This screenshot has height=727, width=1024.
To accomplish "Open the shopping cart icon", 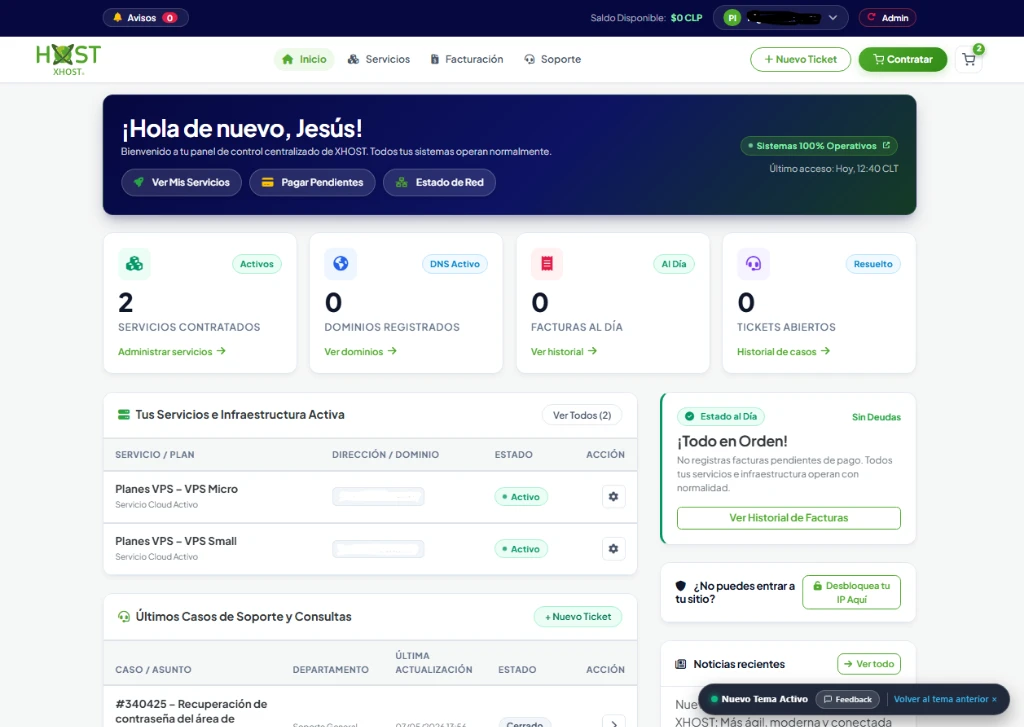I will pyautogui.click(x=969, y=59).
